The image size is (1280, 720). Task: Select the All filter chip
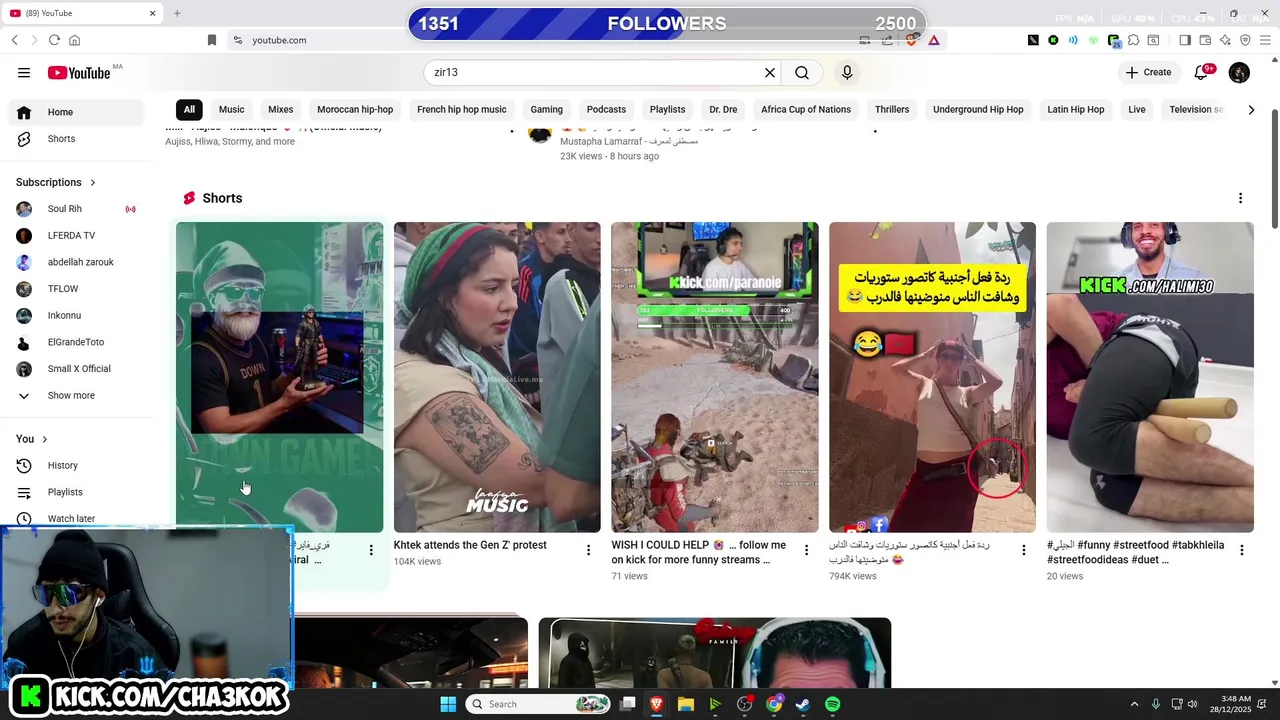click(189, 109)
